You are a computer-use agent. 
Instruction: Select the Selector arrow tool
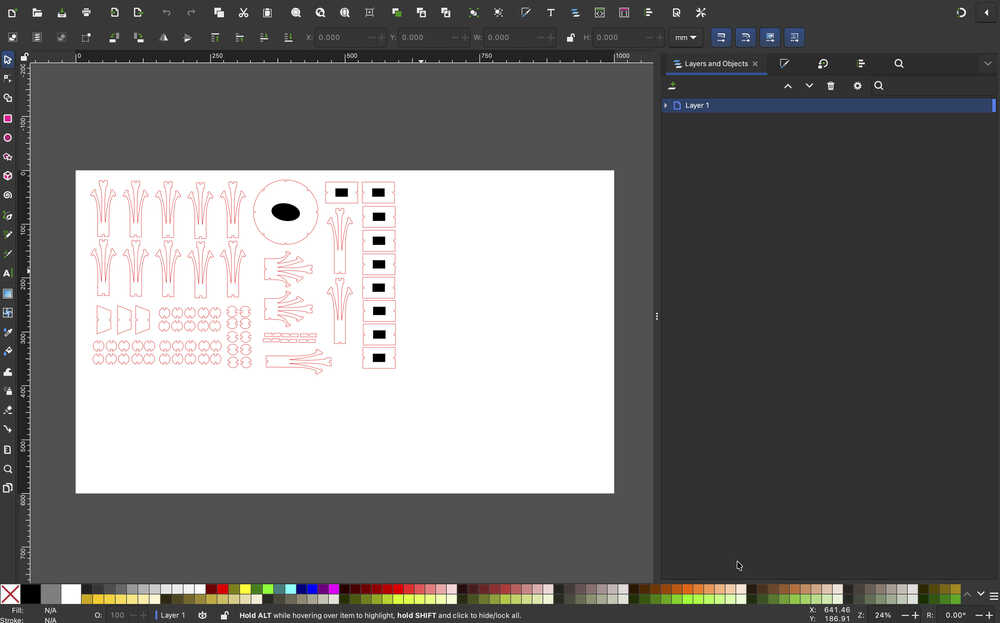[x=8, y=60]
